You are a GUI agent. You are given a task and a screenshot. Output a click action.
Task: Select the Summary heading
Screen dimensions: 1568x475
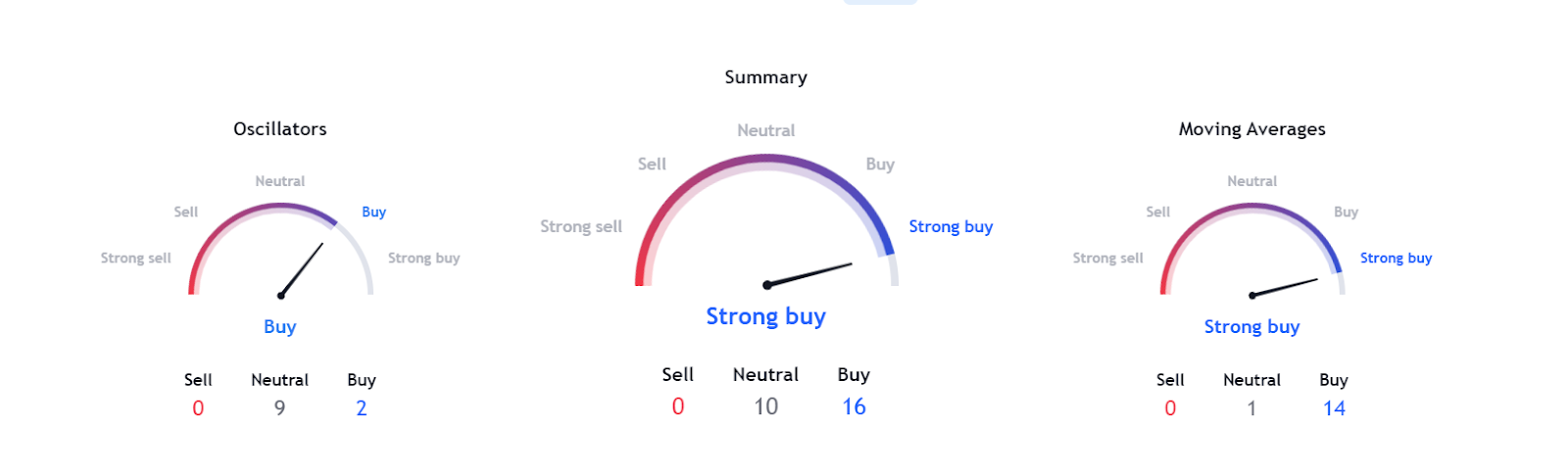[765, 77]
